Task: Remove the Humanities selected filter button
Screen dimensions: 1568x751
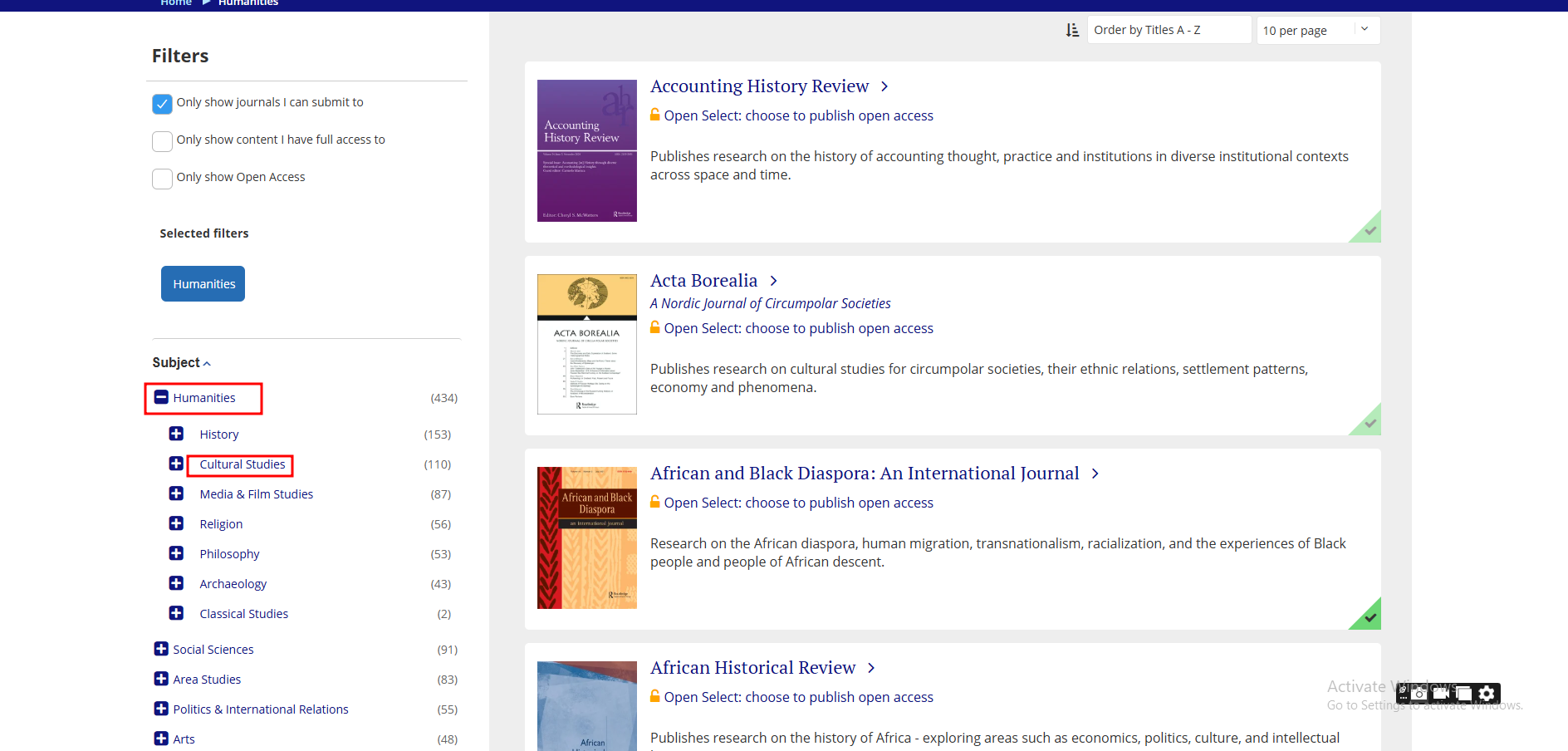Action: (x=203, y=284)
